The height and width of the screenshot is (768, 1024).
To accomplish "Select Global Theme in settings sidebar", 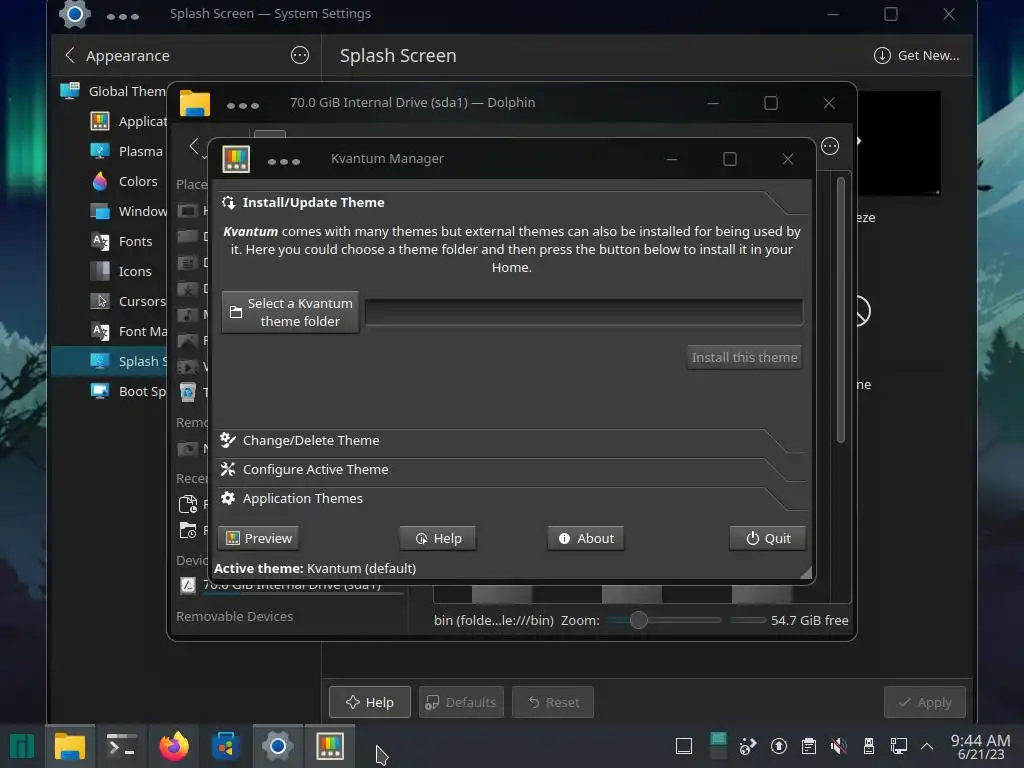I will (112, 91).
